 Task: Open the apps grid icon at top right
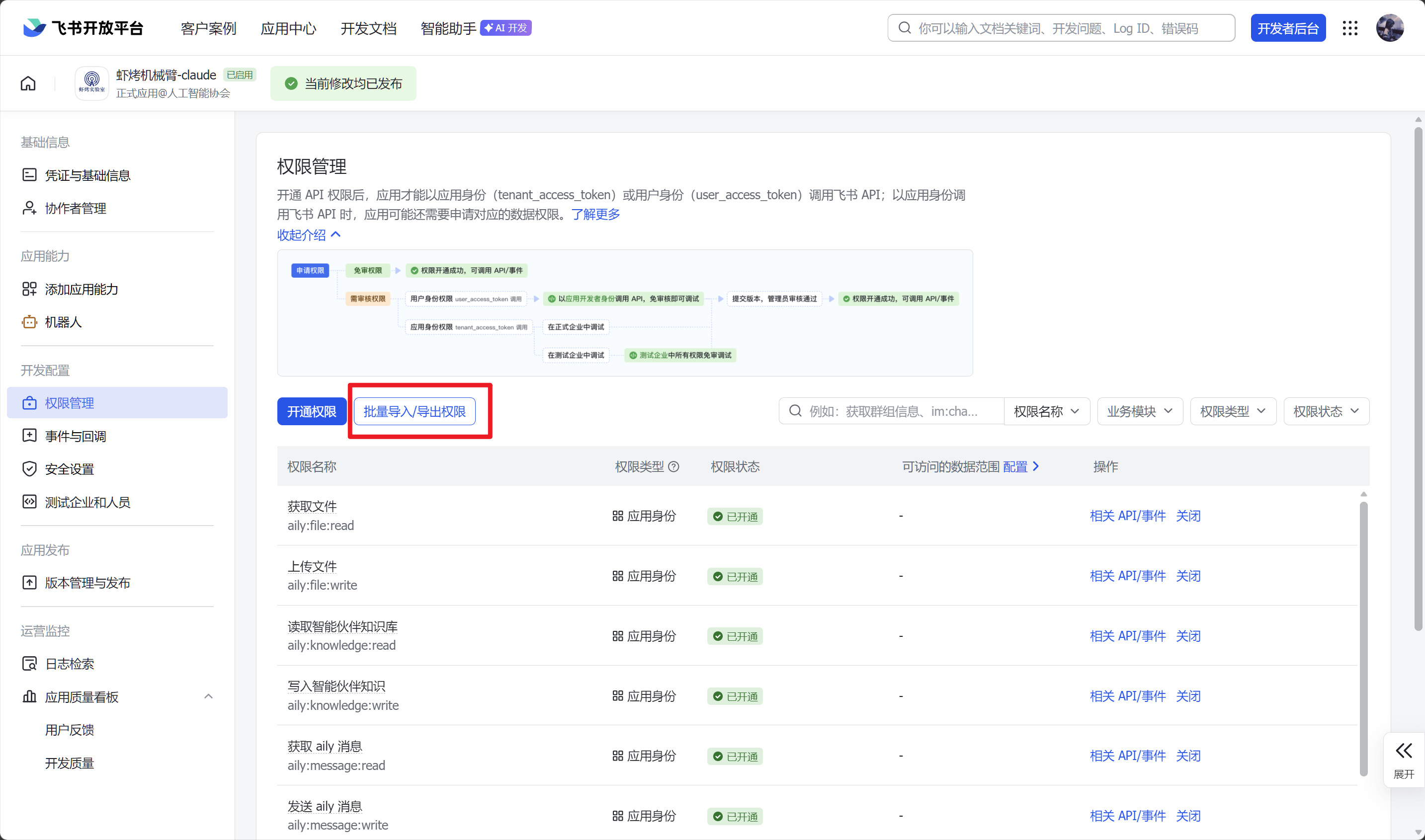coord(1350,28)
